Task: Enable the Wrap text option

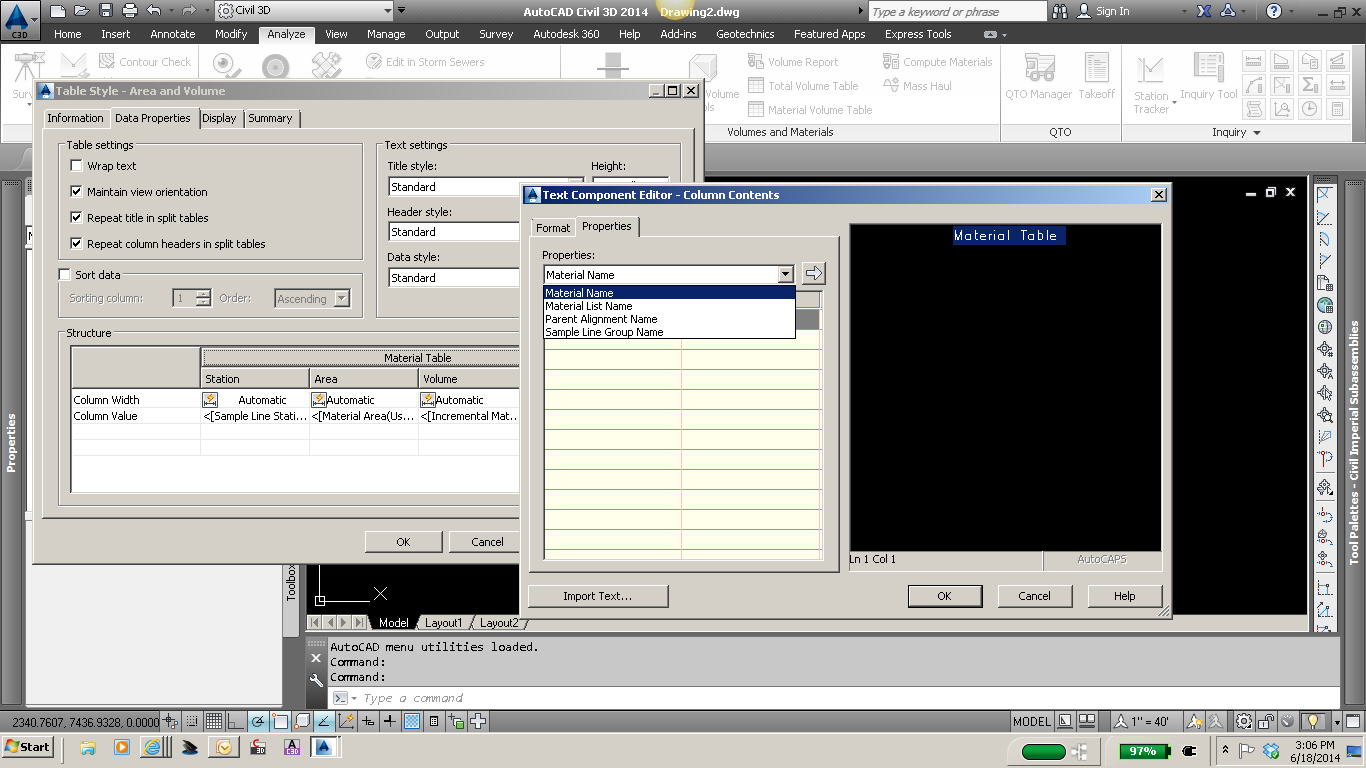Action: pos(76,167)
